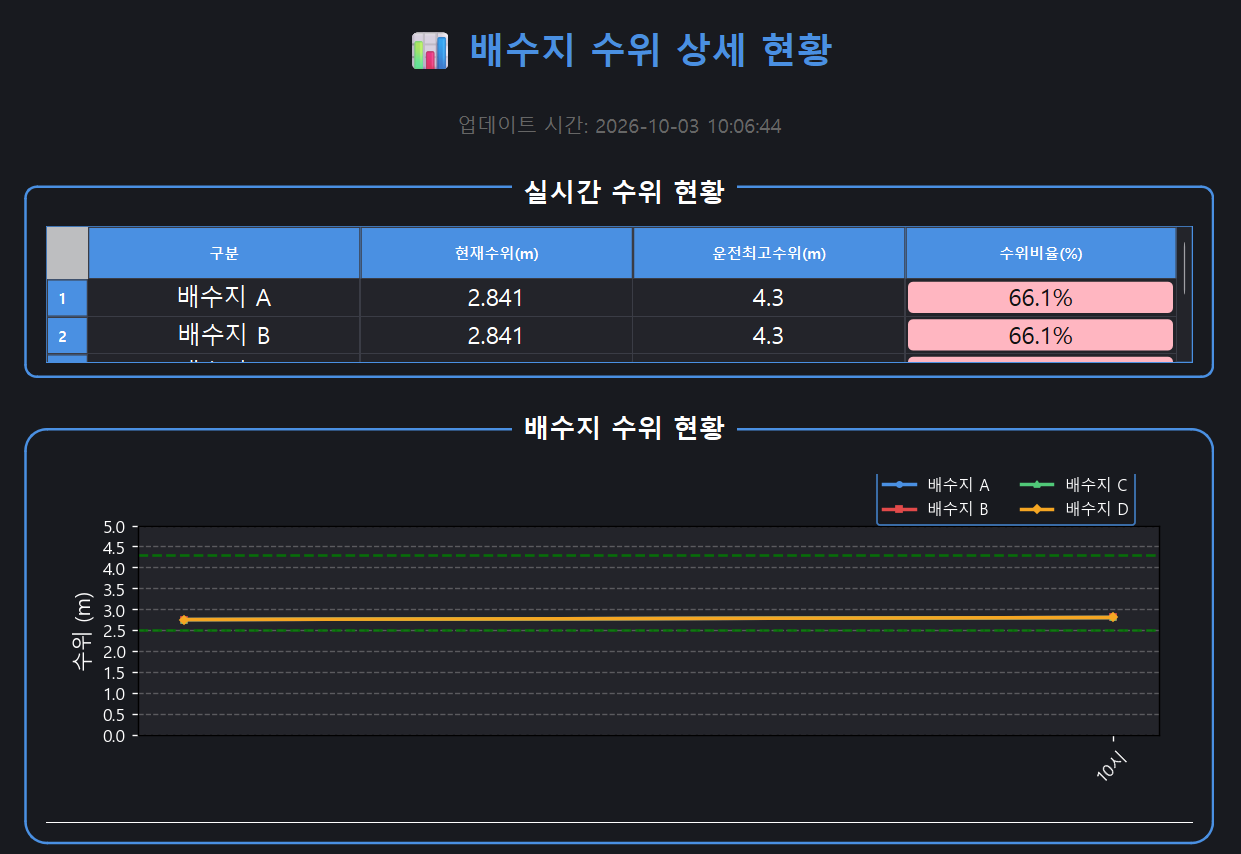Click 4.3 max level in 배수지 B row
The height and width of the screenshot is (854, 1241).
[x=769, y=336]
